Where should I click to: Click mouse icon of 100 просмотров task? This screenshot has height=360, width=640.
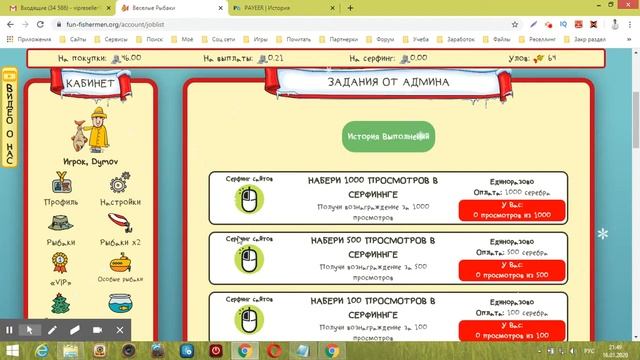[249, 320]
